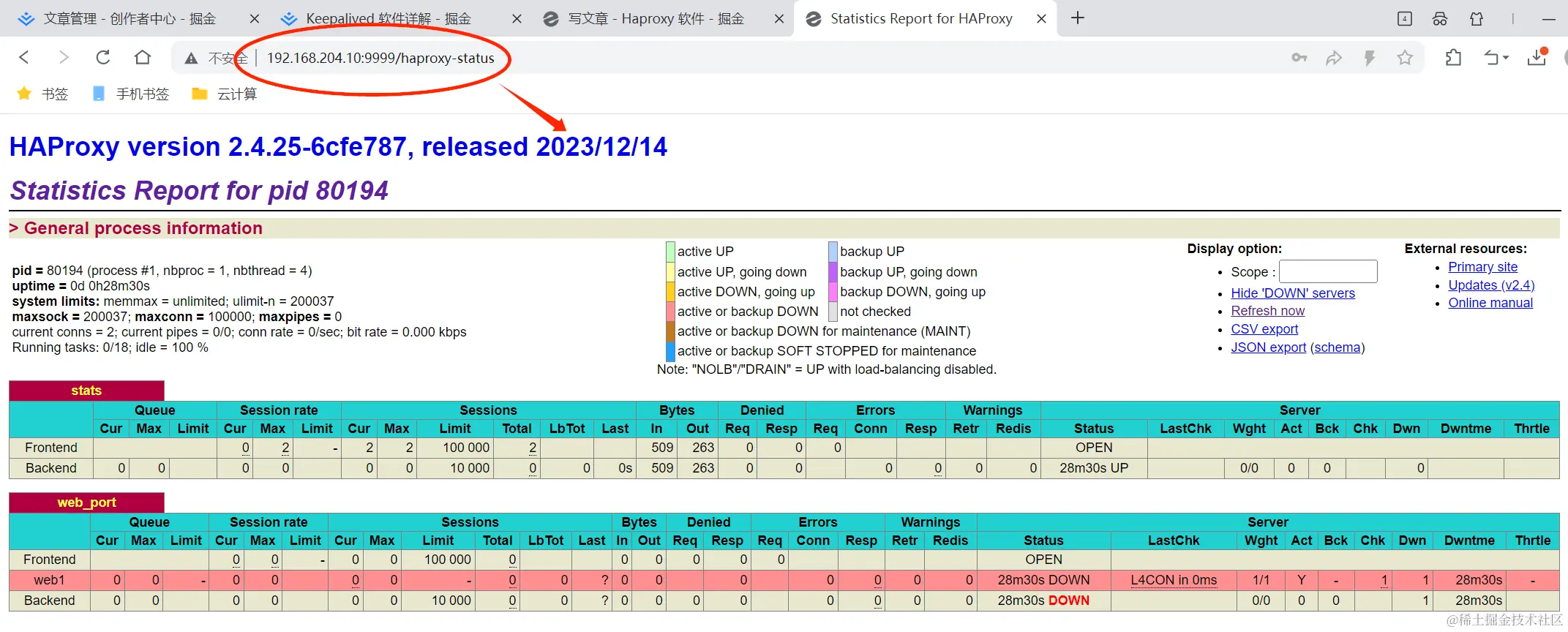Go back with the browser back arrow
1568x632 pixels.
24,58
